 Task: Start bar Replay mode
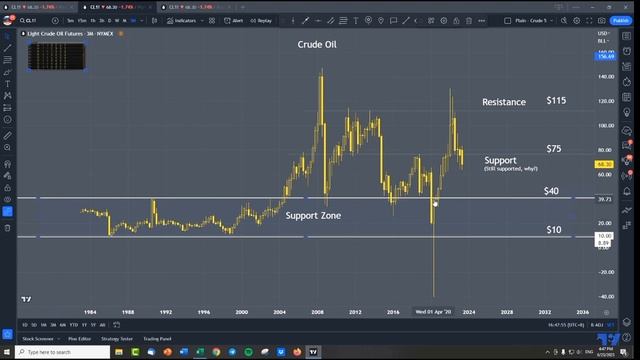point(261,21)
